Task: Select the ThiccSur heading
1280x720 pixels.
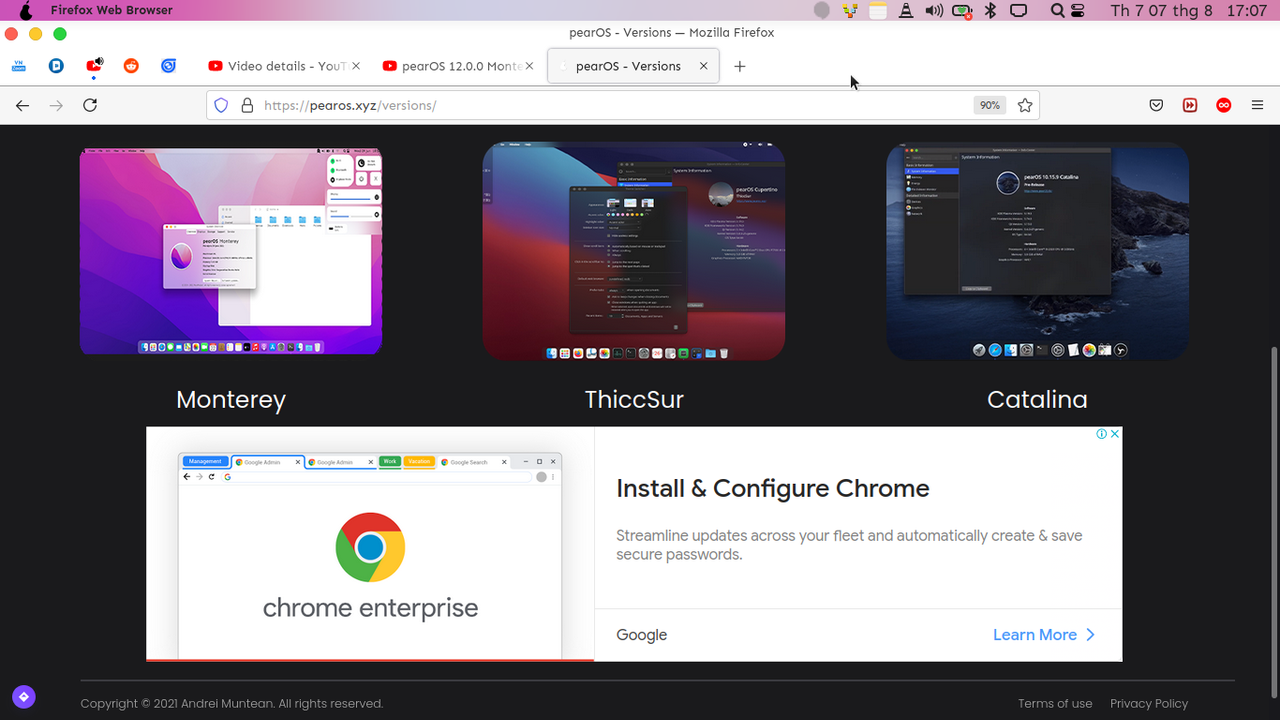Action: pyautogui.click(x=634, y=399)
